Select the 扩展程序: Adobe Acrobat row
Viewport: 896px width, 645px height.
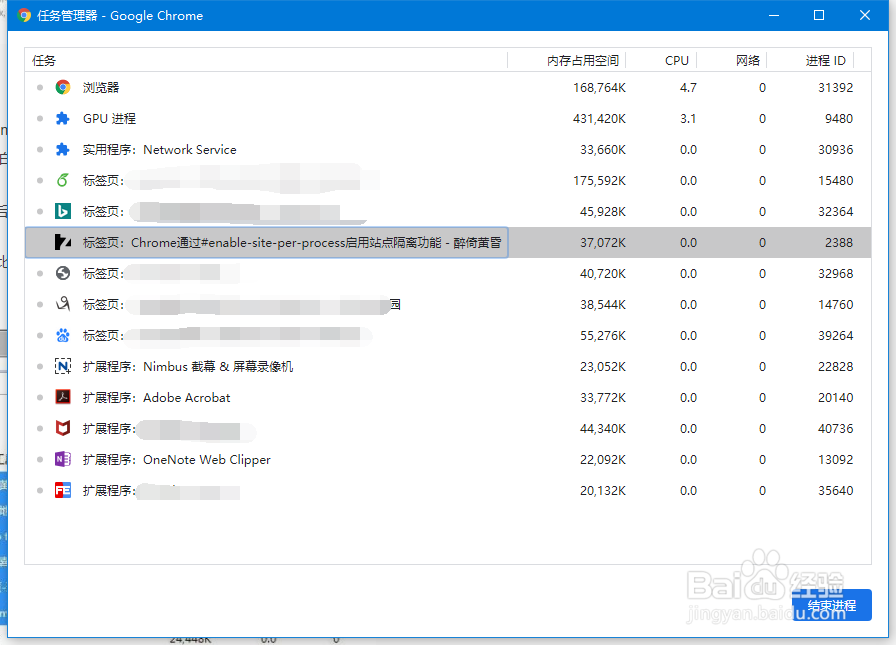tap(448, 397)
